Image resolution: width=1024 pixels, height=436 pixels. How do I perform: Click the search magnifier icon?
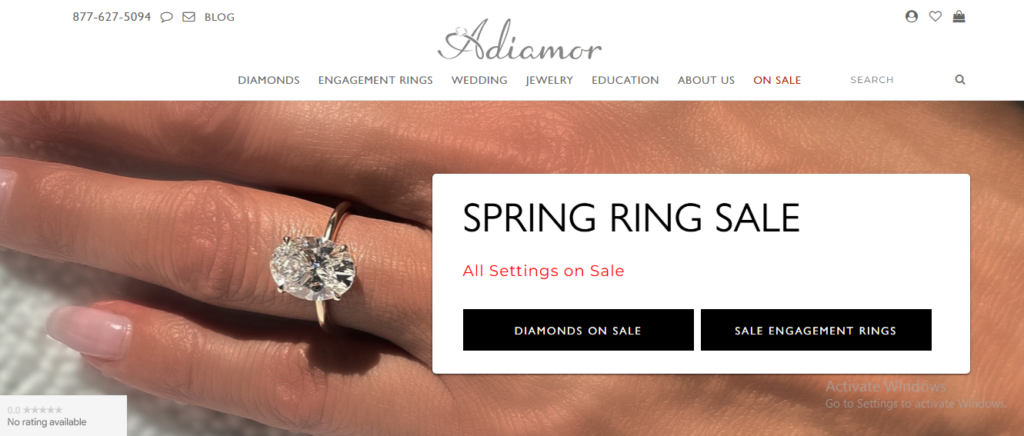pos(960,80)
